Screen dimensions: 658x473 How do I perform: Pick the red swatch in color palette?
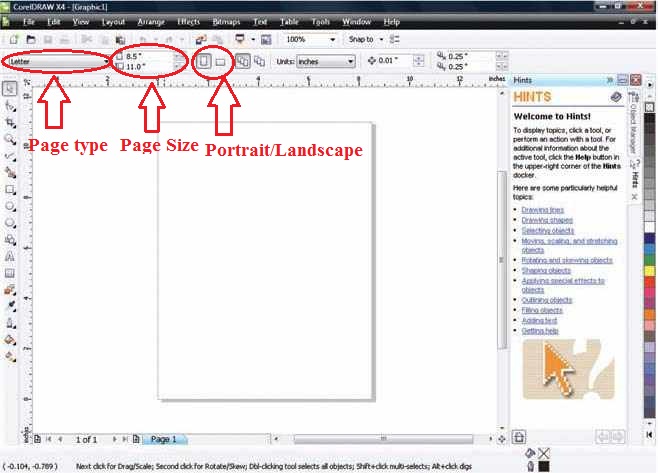tap(650, 282)
